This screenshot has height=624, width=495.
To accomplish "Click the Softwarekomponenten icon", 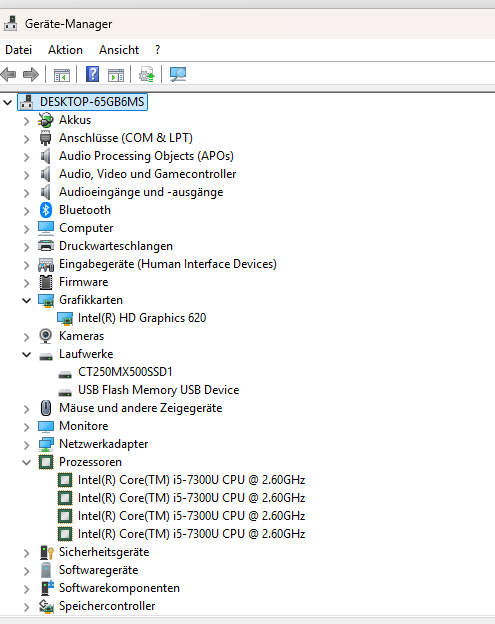I will (x=47, y=588).
